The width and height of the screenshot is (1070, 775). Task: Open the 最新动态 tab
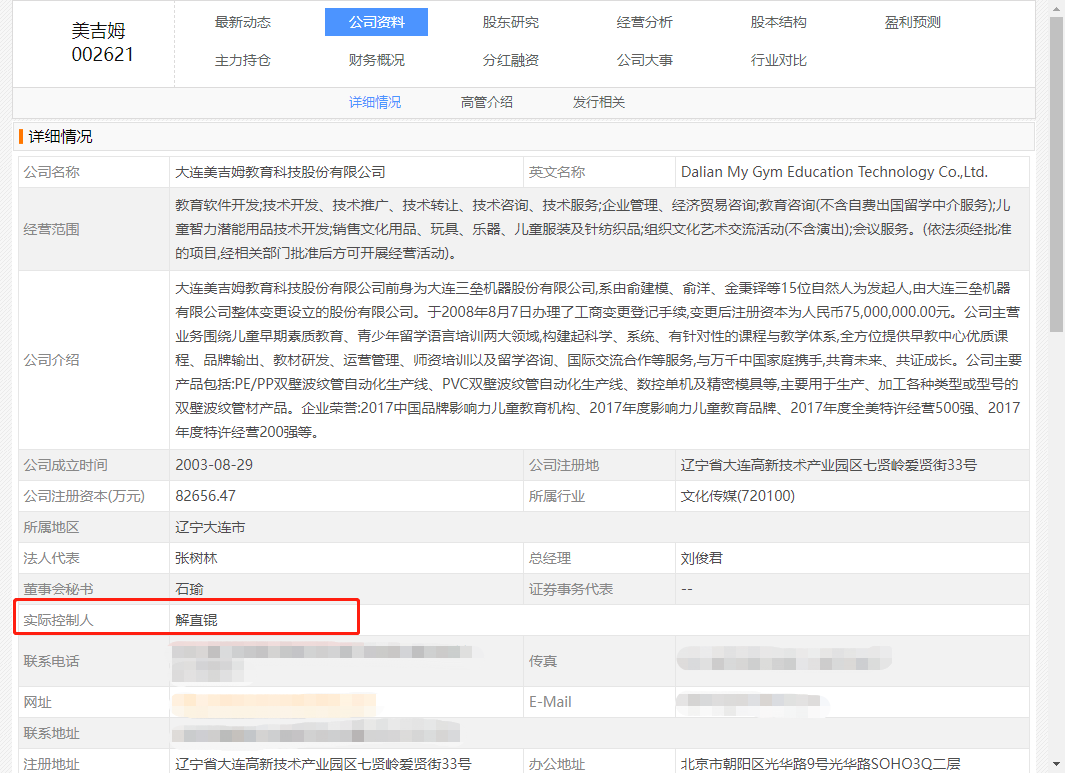[242, 22]
